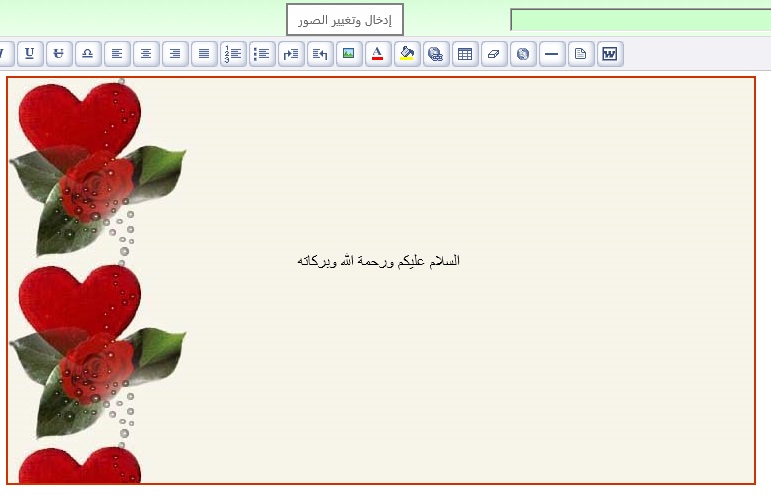771x500 pixels.
Task: Insert a table into the editor
Action: [465, 54]
